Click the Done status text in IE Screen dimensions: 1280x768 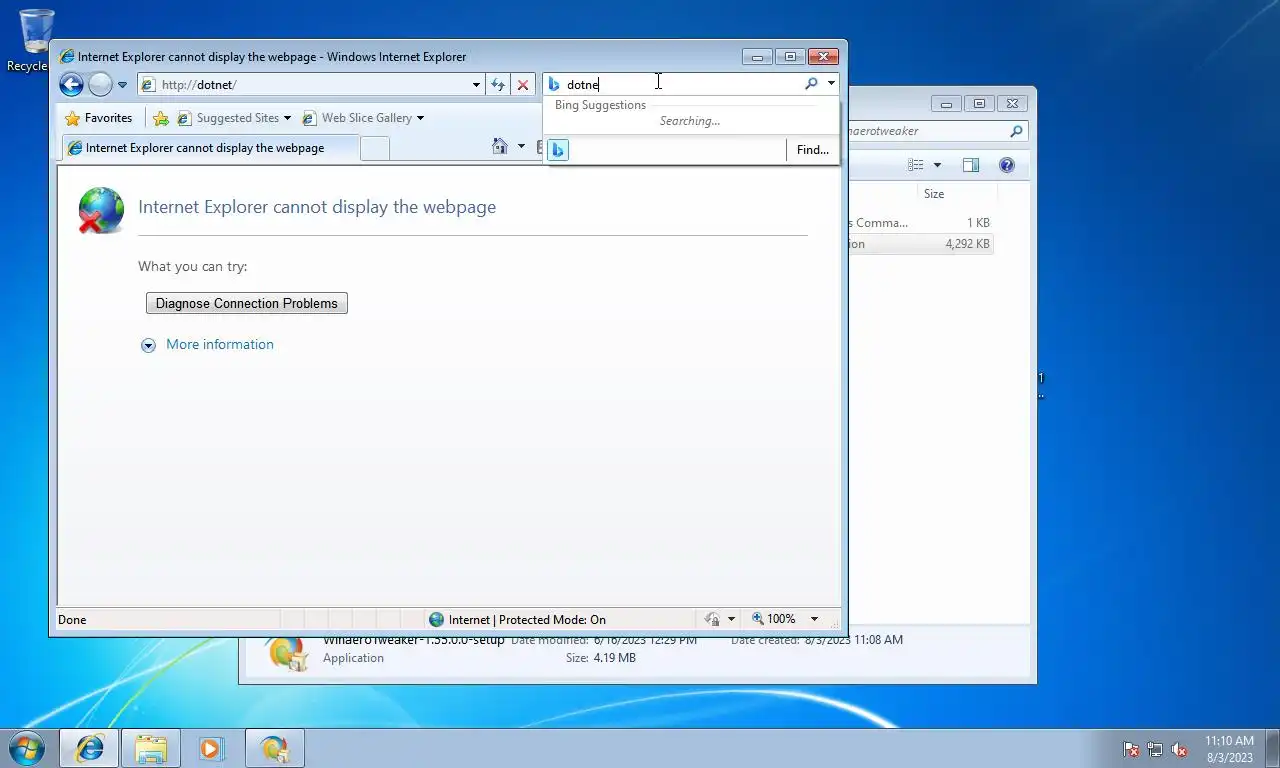click(72, 620)
